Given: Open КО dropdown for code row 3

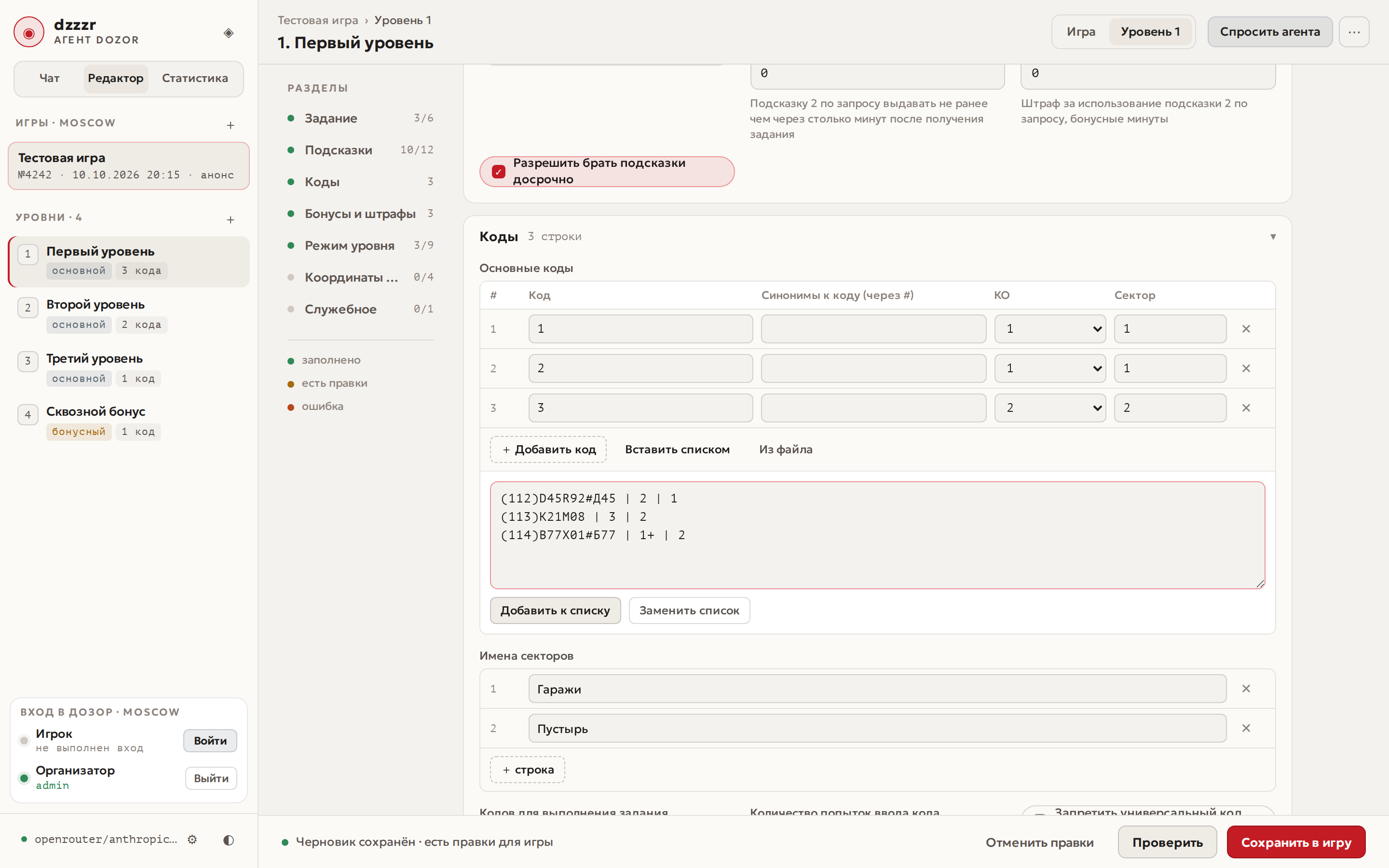Looking at the screenshot, I should [1050, 408].
